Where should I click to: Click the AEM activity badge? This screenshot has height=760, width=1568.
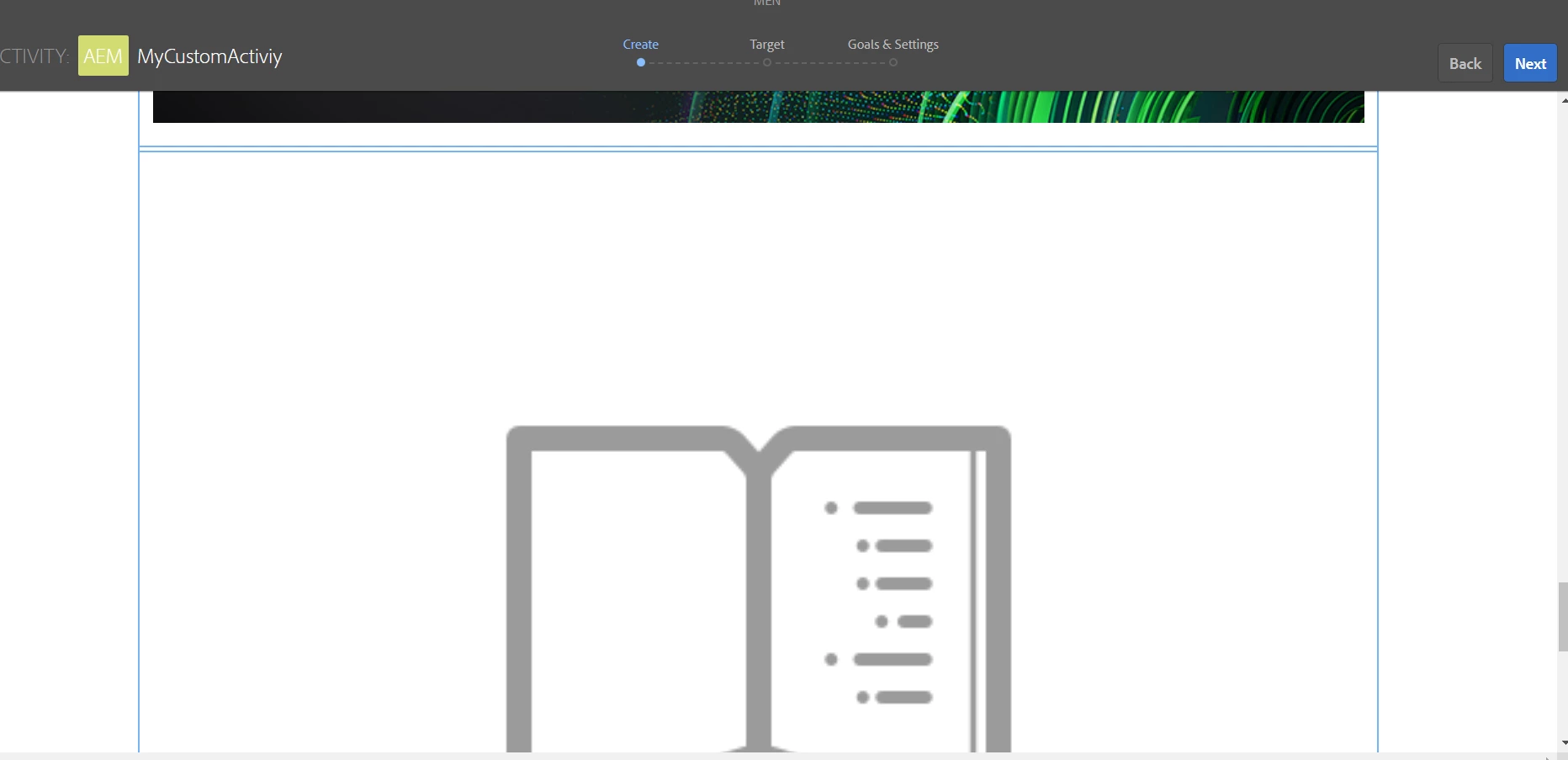103,56
